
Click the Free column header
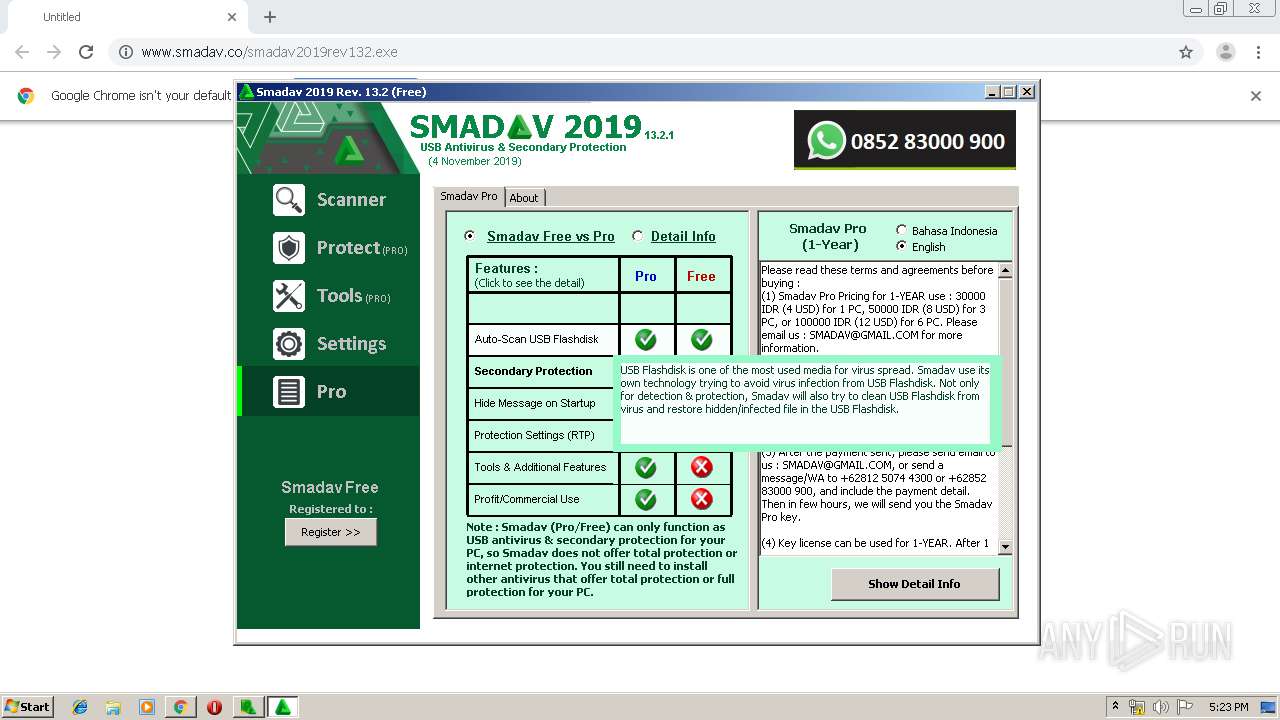pos(702,276)
